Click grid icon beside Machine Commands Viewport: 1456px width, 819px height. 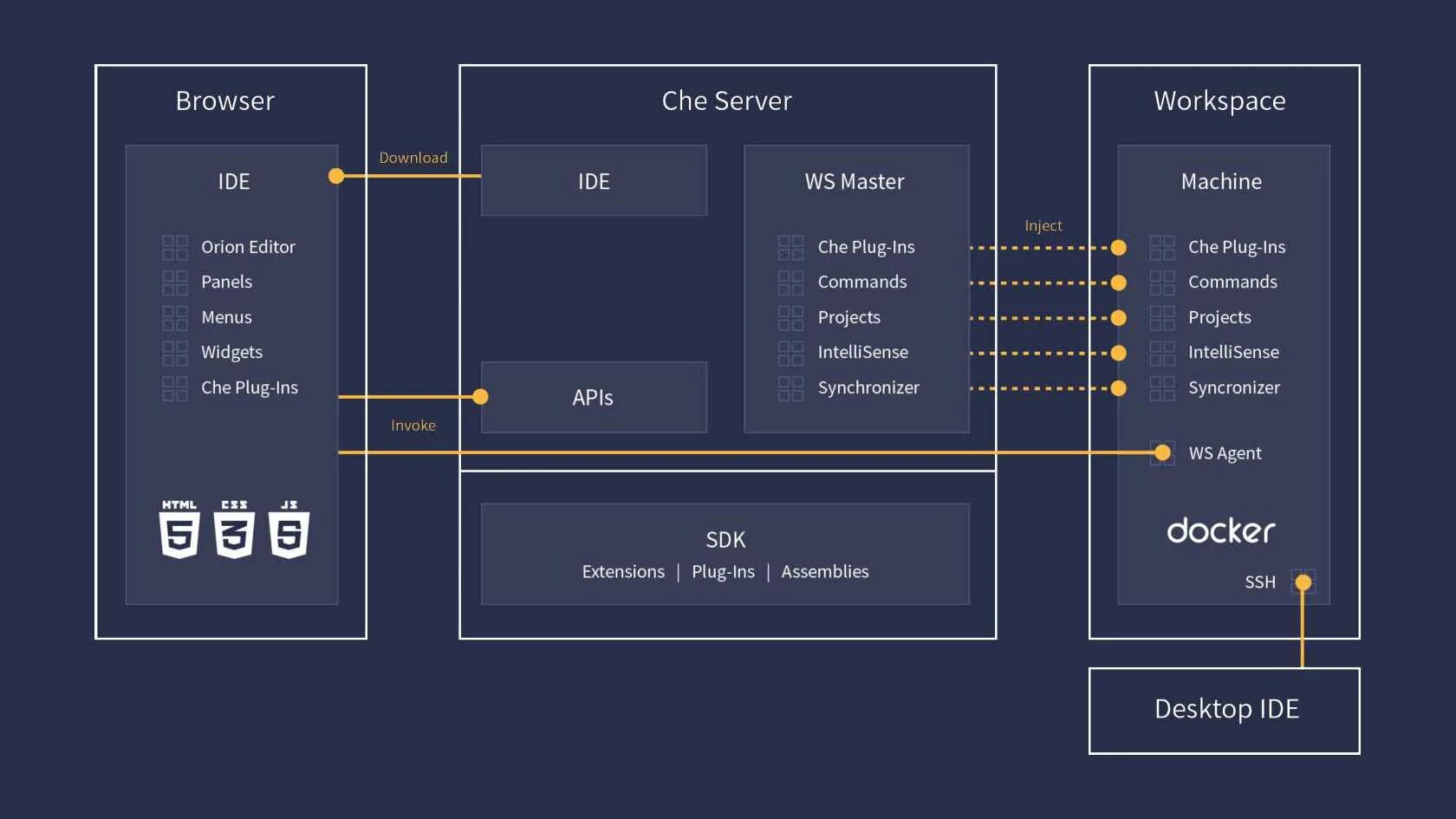(x=1162, y=283)
